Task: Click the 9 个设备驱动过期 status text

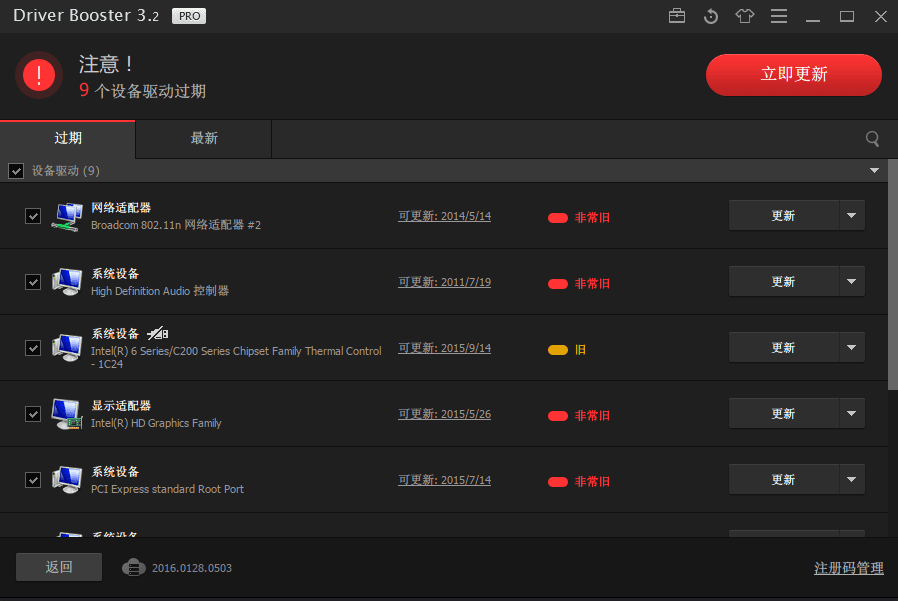Action: [143, 91]
